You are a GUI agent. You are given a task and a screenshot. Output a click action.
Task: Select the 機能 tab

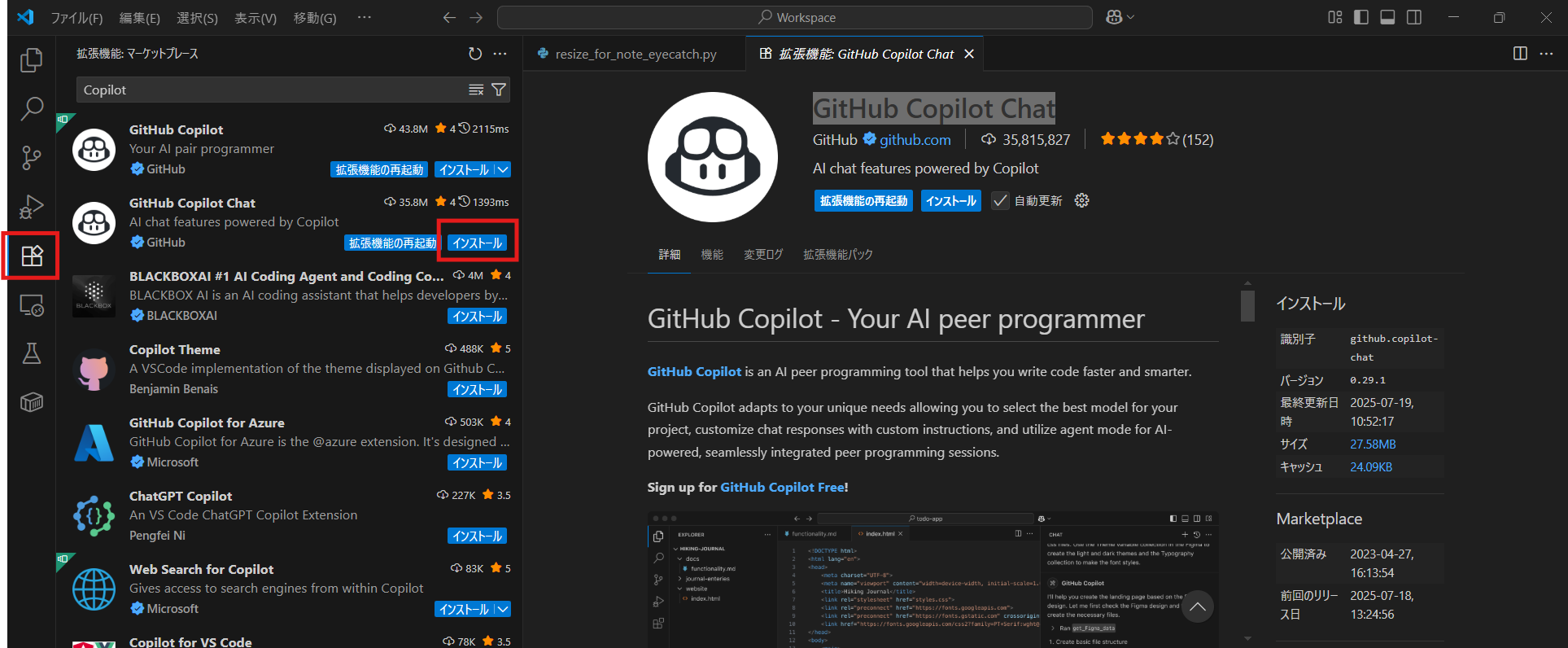pyautogui.click(x=712, y=255)
